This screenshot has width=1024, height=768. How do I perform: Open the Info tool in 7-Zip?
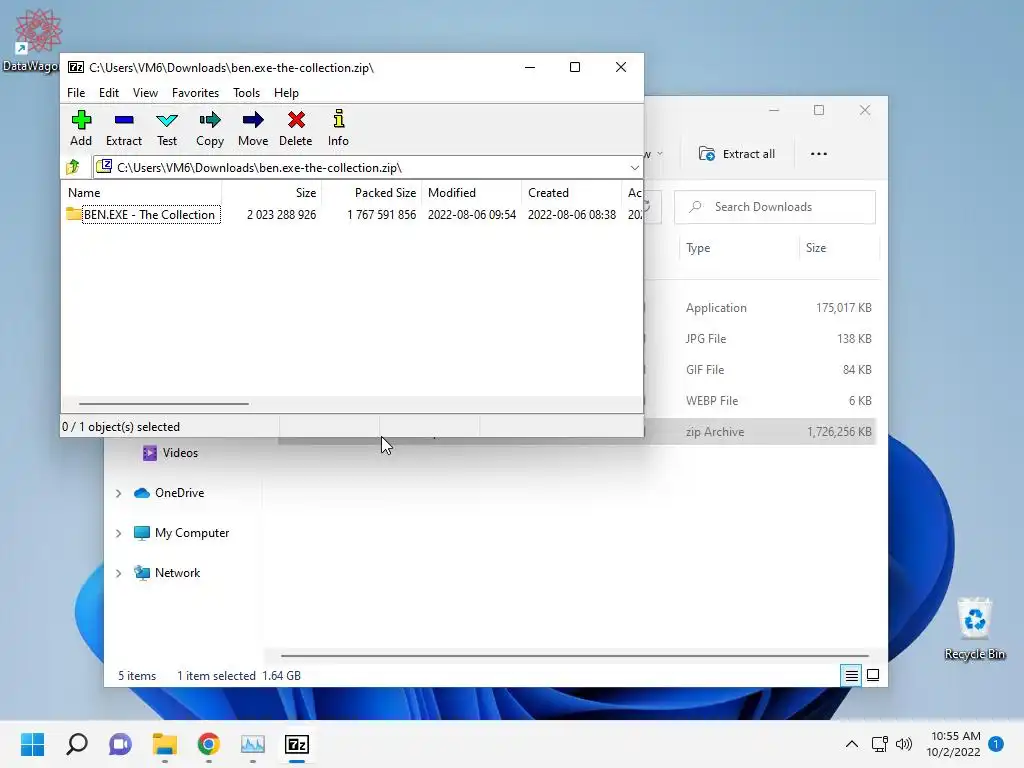[x=338, y=128]
